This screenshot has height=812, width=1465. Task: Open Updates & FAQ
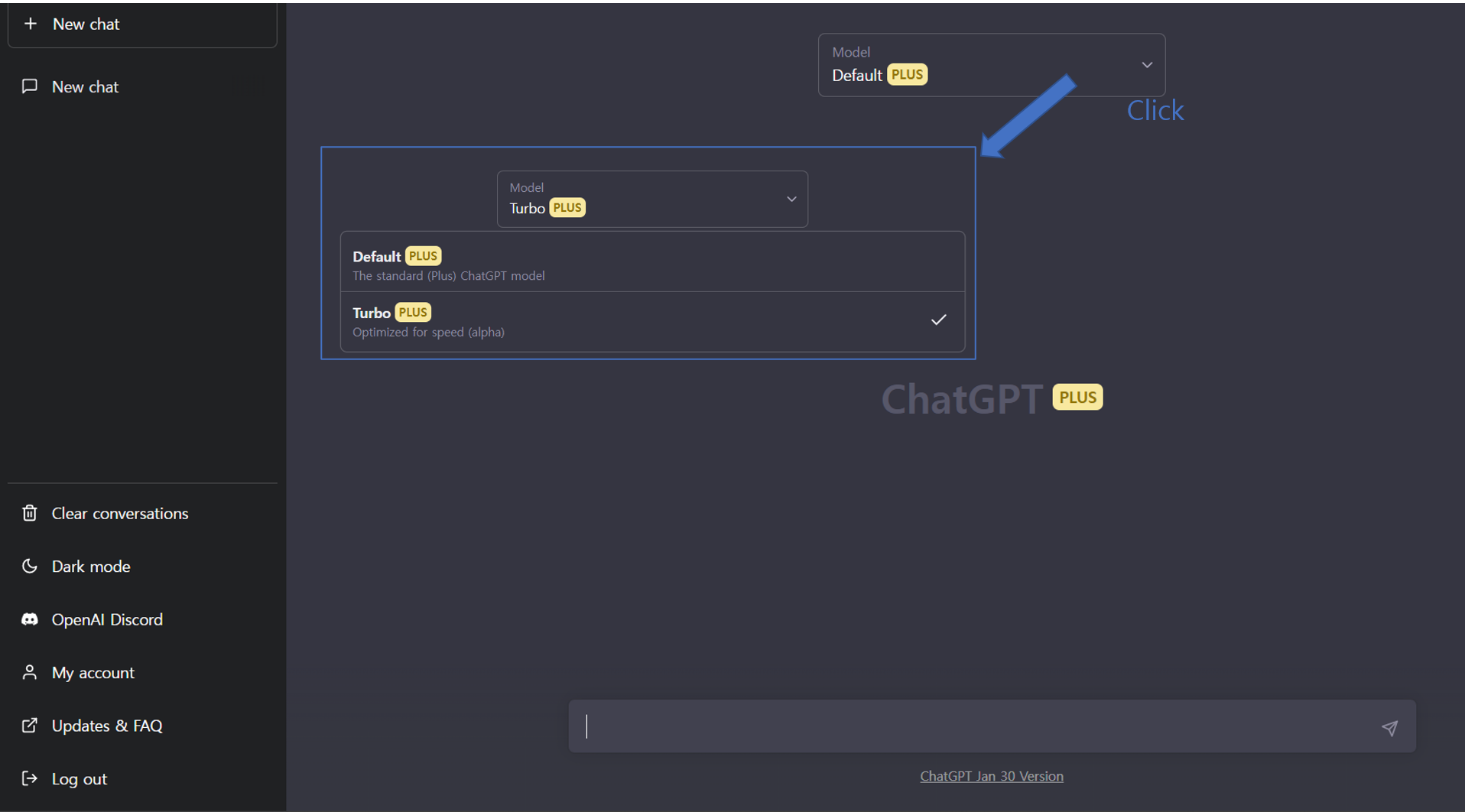pos(142,726)
